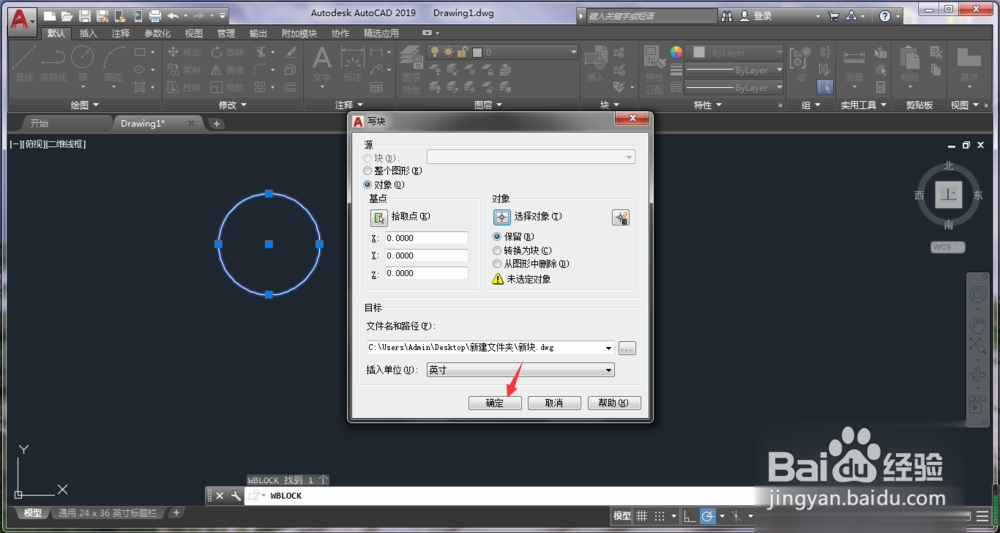Switch to the Insert (插入) ribbon tab
Viewport: 1000px width, 533px height.
(89, 33)
